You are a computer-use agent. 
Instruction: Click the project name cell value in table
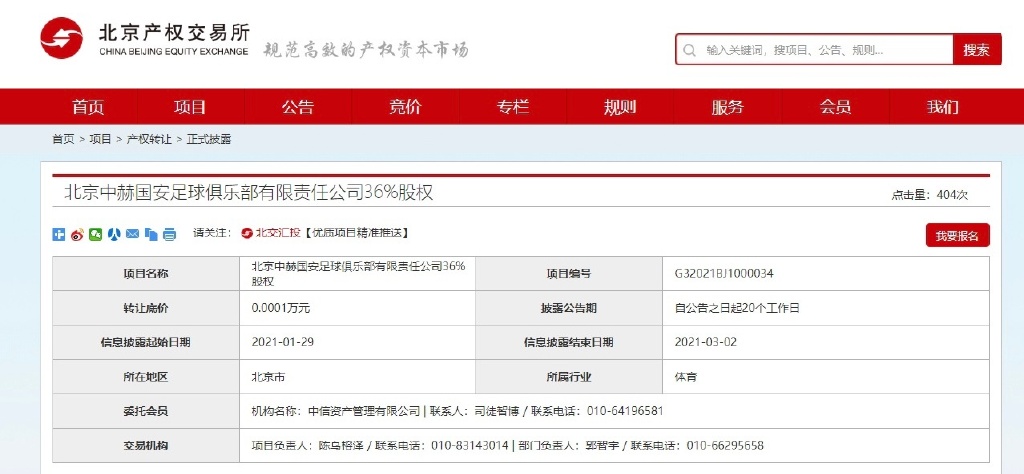pos(359,274)
